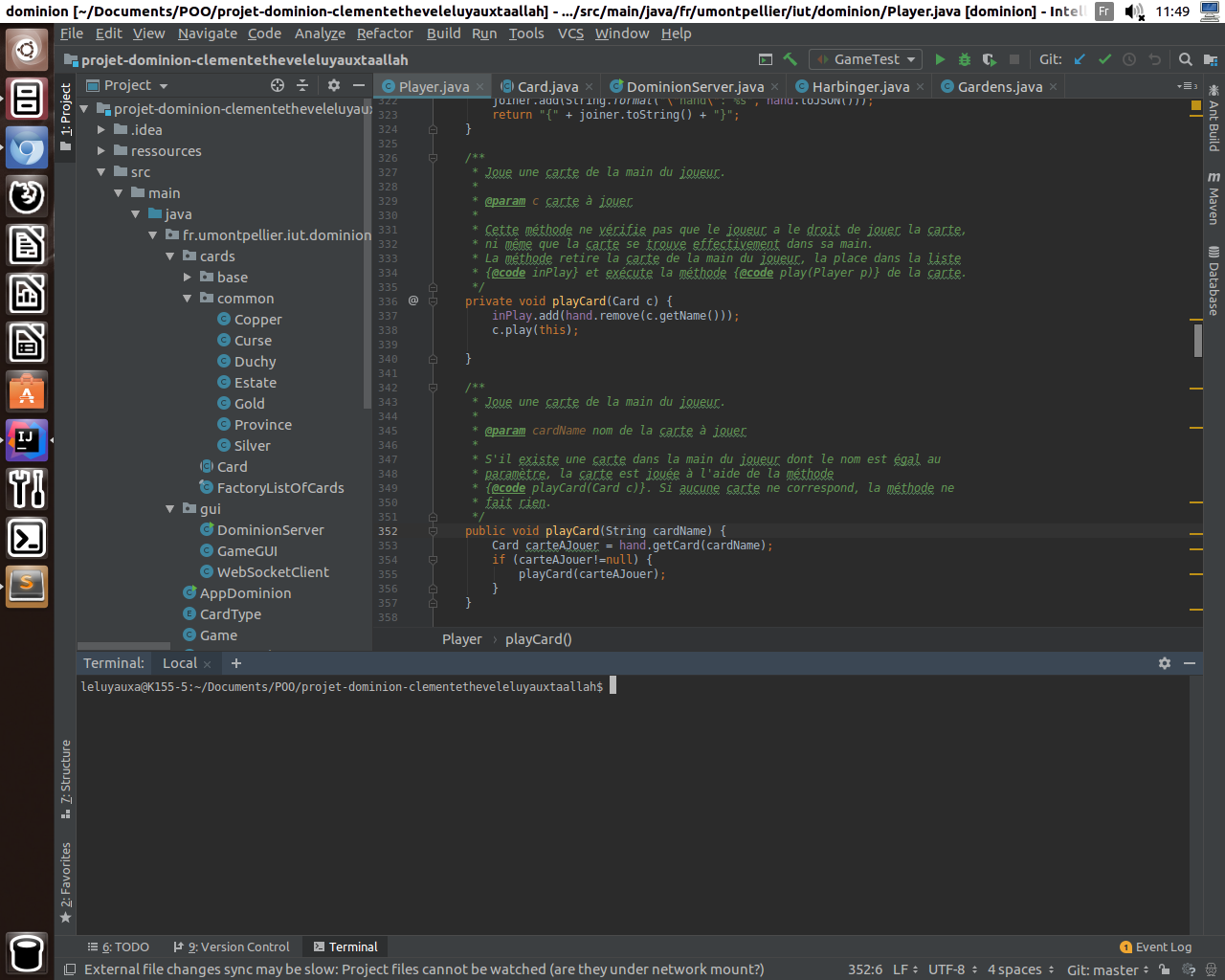Start debugging with the bug icon
This screenshot has height=980, width=1225.
point(965,59)
